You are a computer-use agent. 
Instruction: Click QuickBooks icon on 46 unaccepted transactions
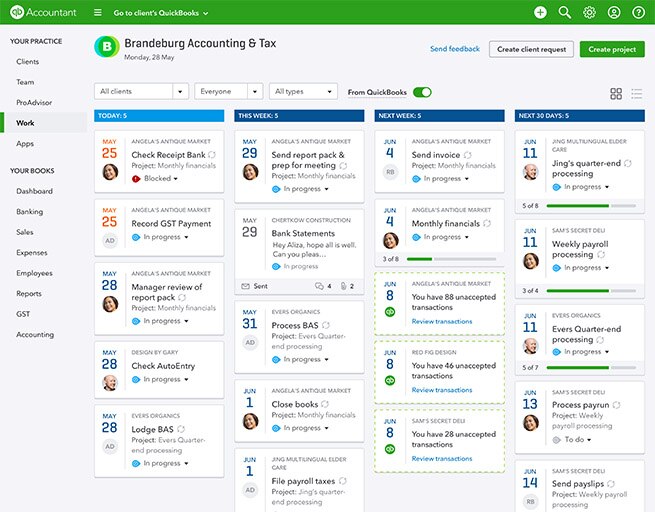point(390,380)
